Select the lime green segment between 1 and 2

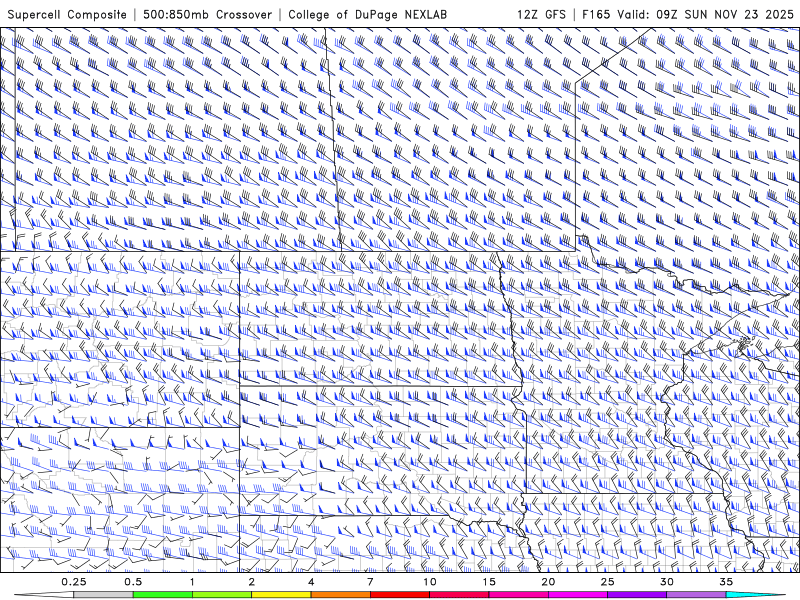click(221, 595)
